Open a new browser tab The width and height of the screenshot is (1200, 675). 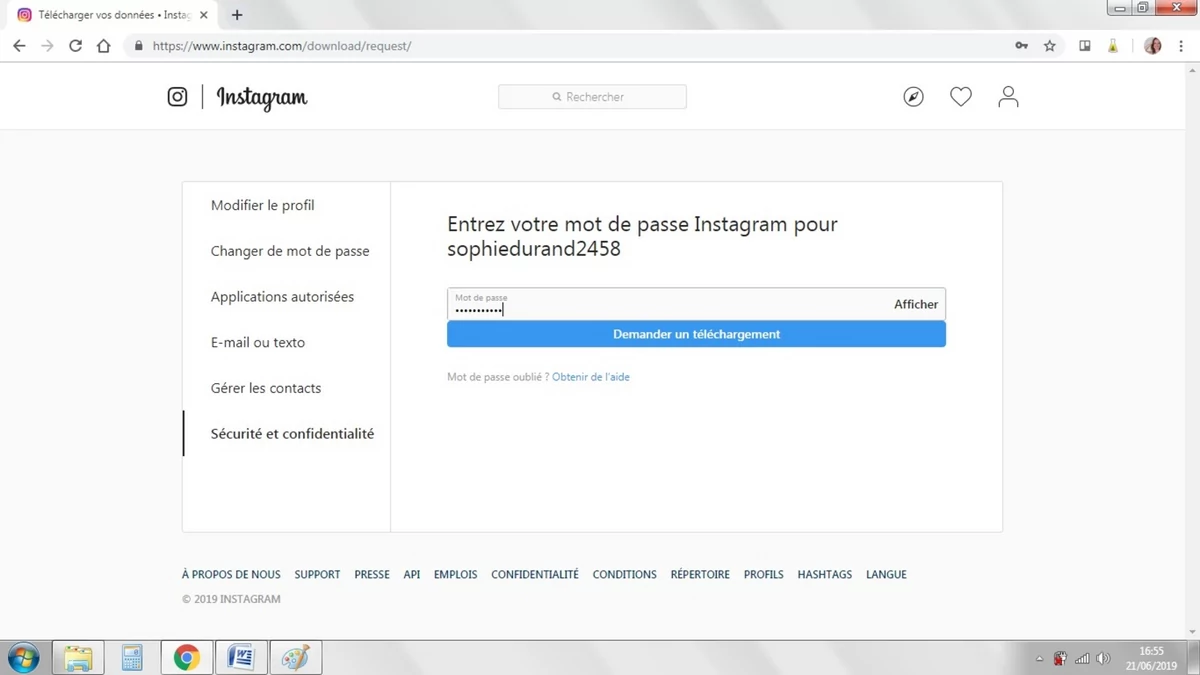coord(237,15)
